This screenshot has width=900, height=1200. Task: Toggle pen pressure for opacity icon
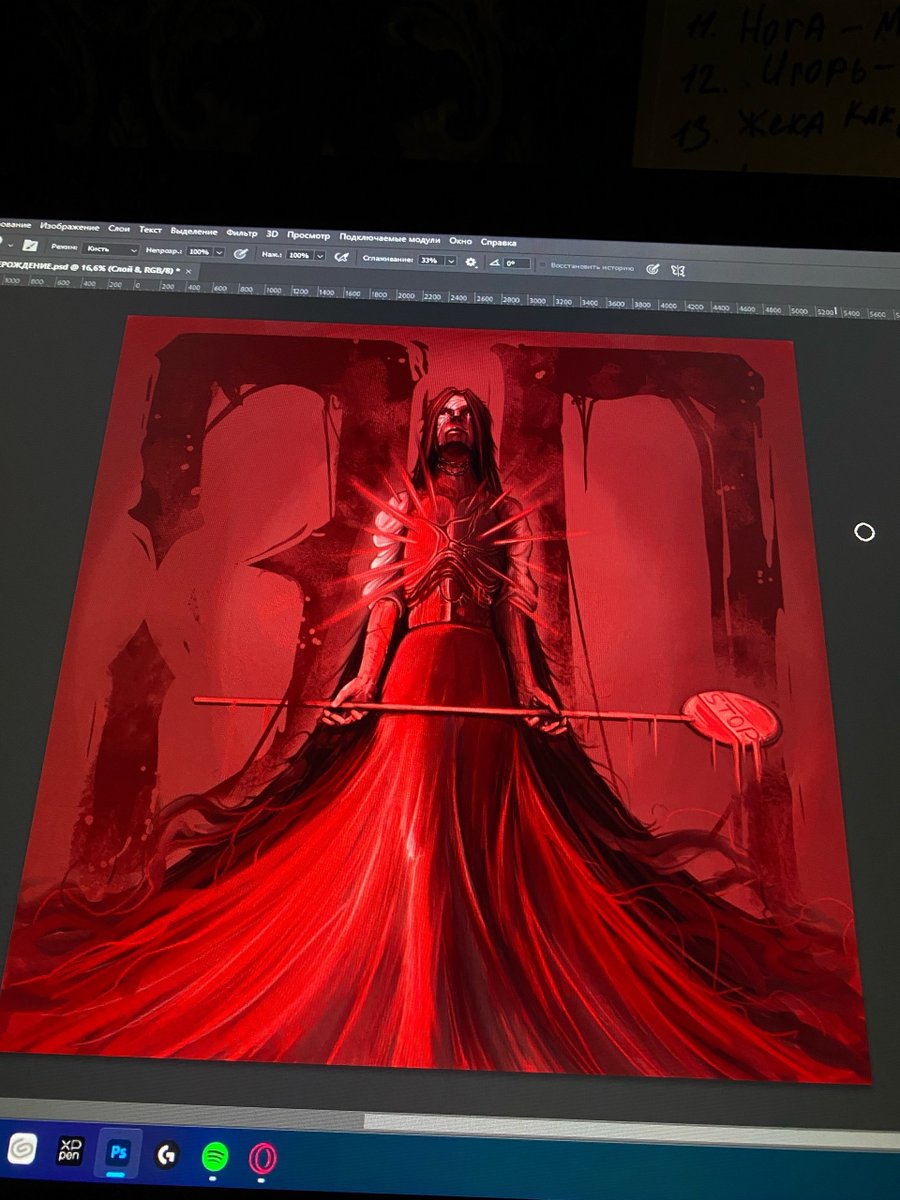coord(240,254)
